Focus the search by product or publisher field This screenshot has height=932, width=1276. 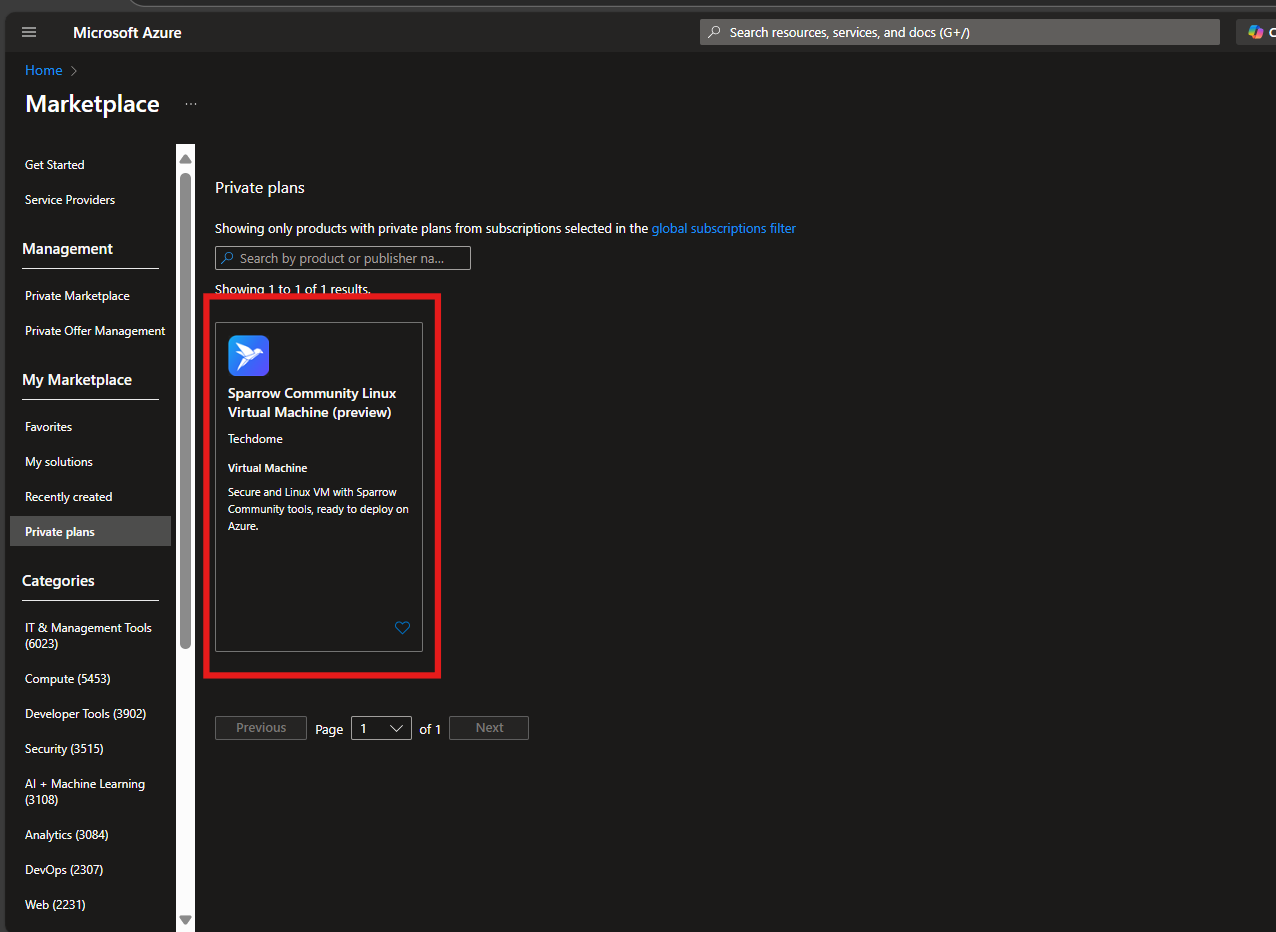(x=343, y=258)
